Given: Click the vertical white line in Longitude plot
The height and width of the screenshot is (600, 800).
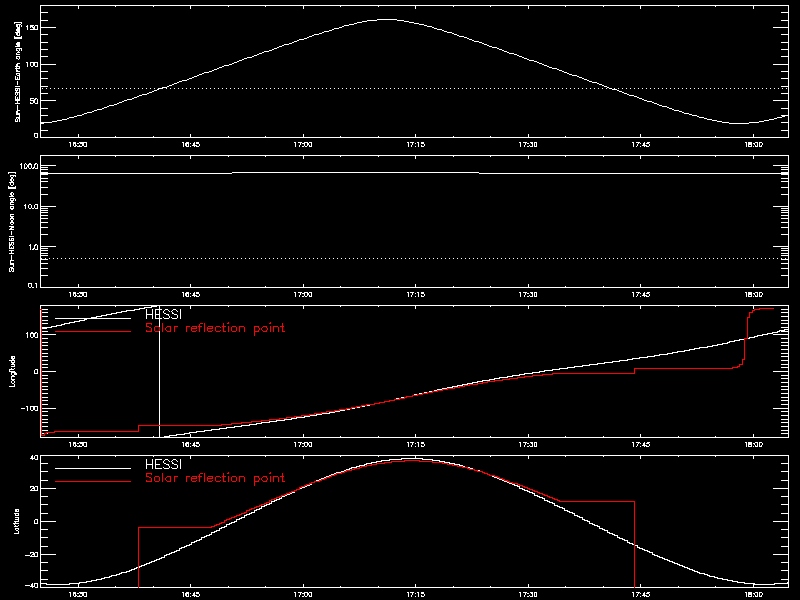Looking at the screenshot, I should click(x=160, y=371).
